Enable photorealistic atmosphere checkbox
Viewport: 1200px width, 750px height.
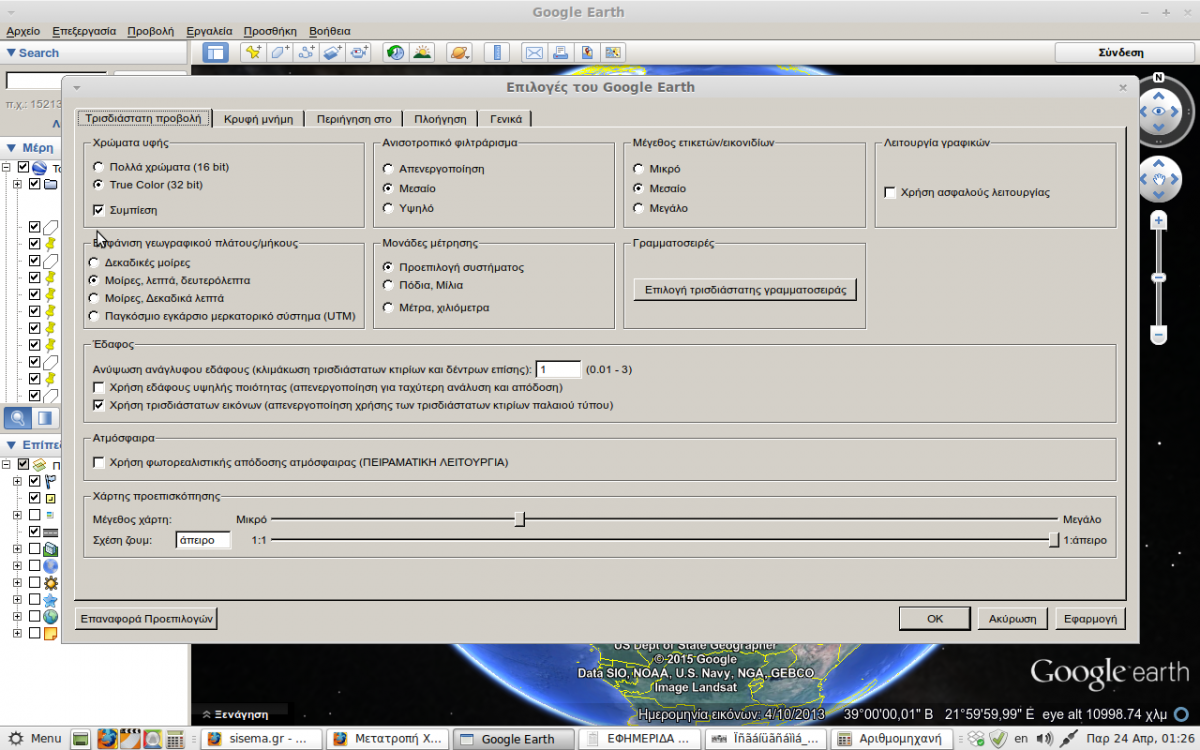98,462
